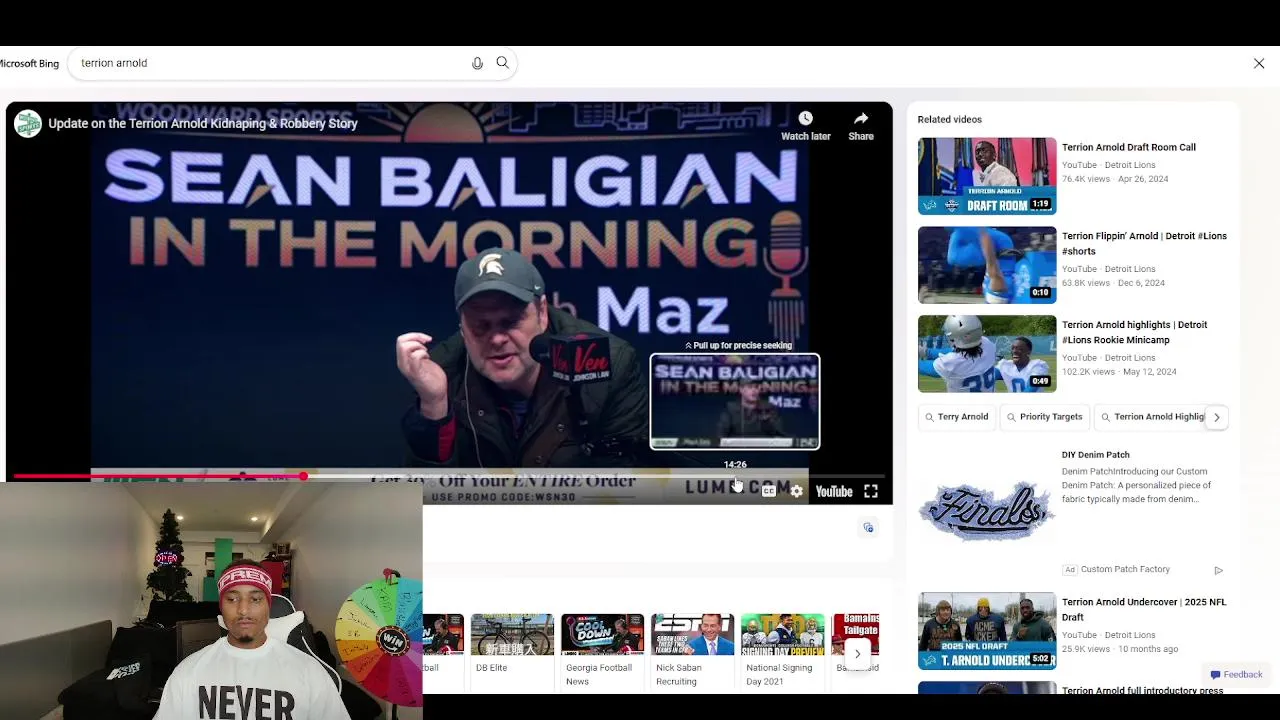Open the 'DIY Denim Patch' ad title
Viewport: 1280px width, 720px height.
point(1095,455)
